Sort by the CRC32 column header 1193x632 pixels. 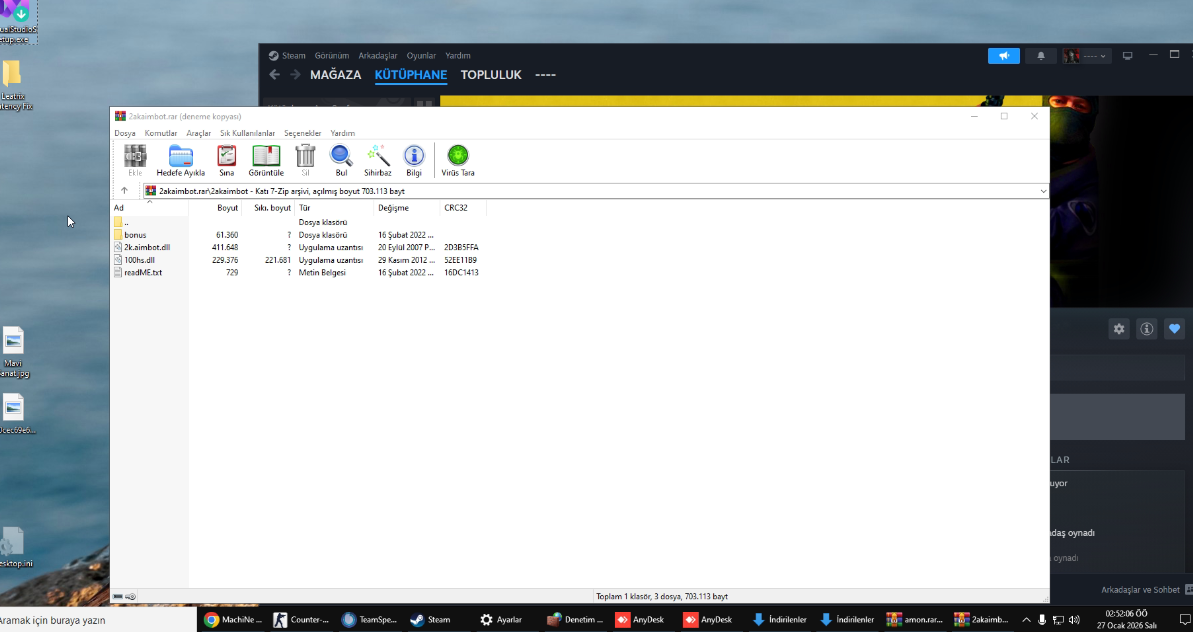point(463,208)
